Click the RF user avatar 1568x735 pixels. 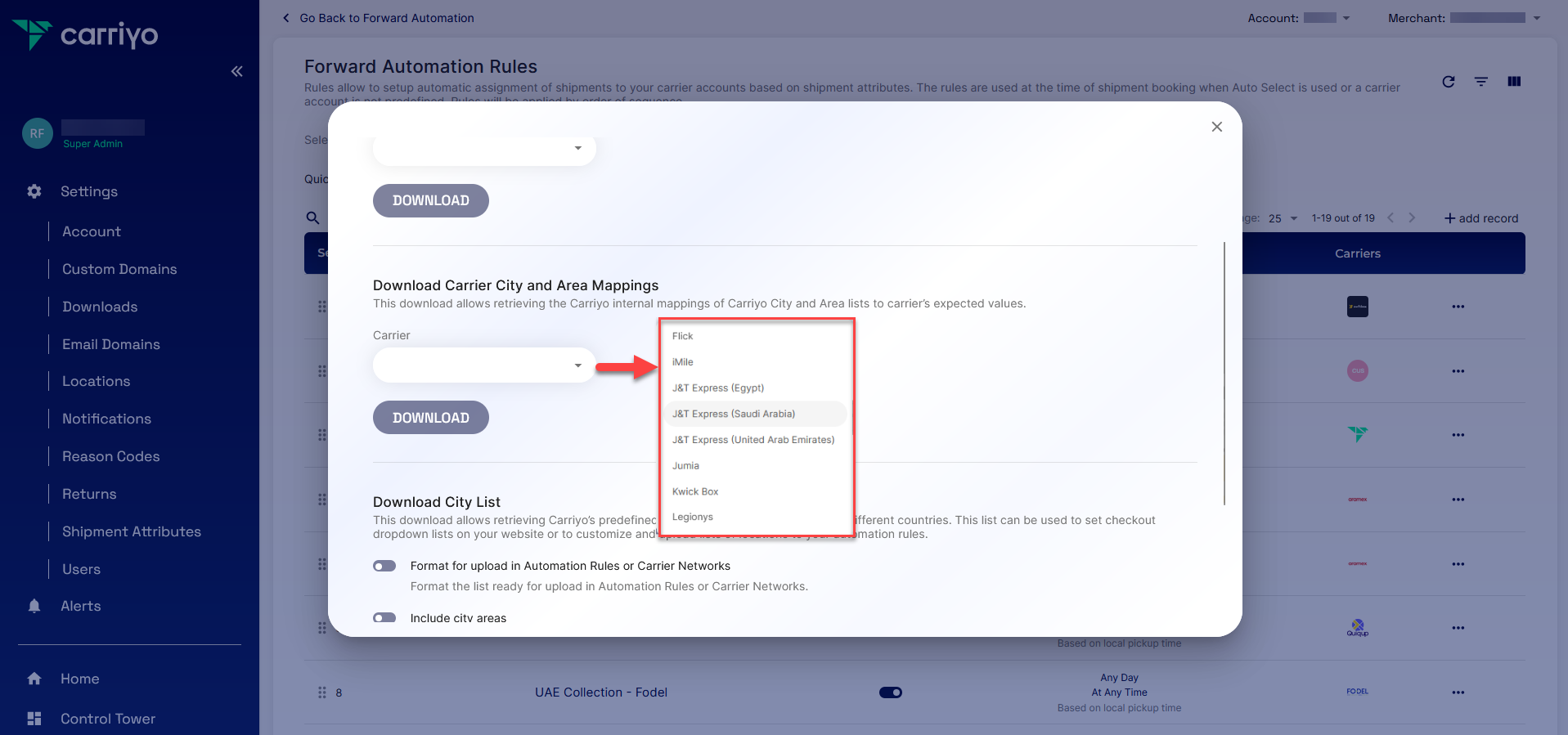tap(38, 133)
